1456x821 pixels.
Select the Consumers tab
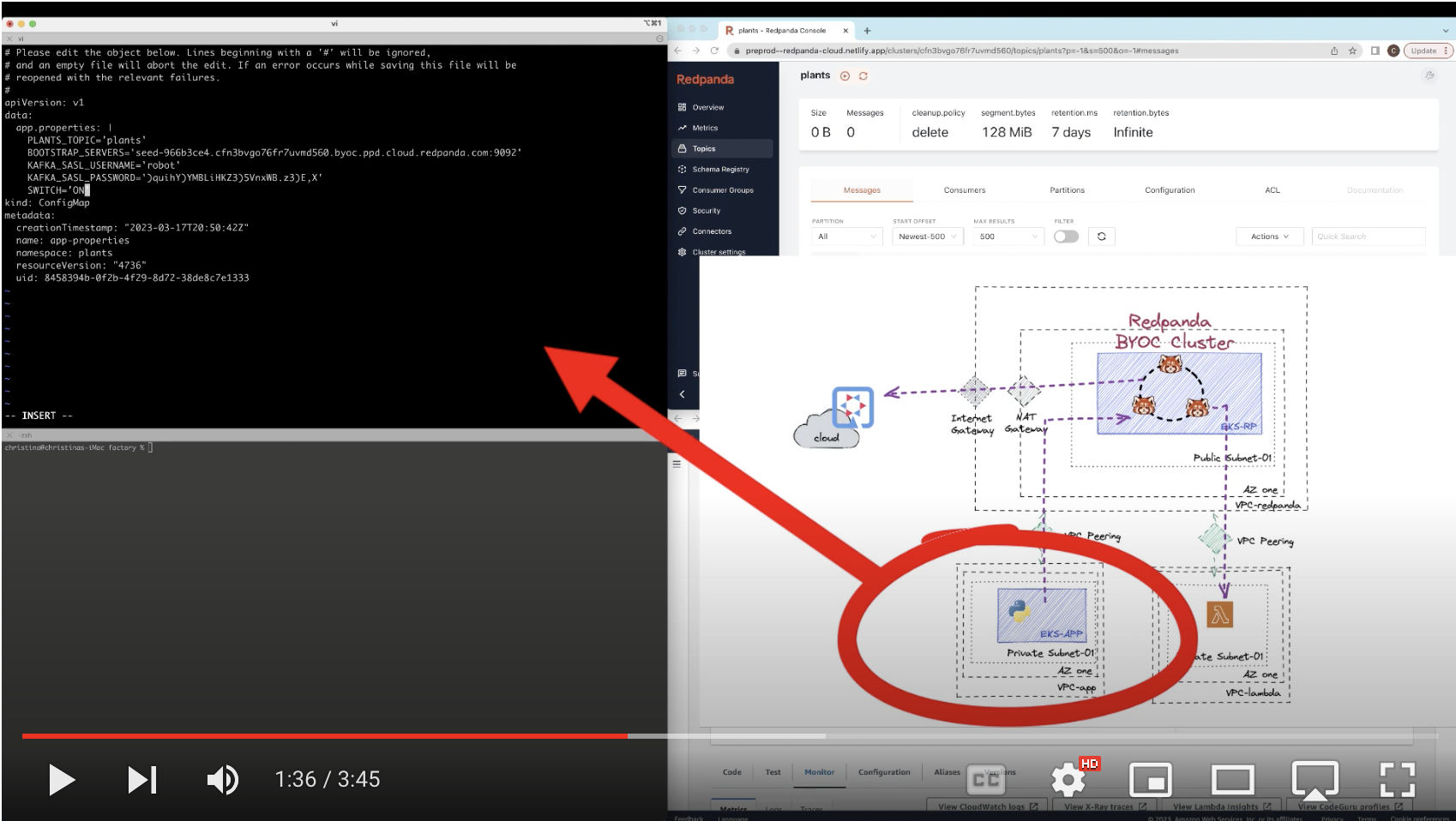coord(965,190)
